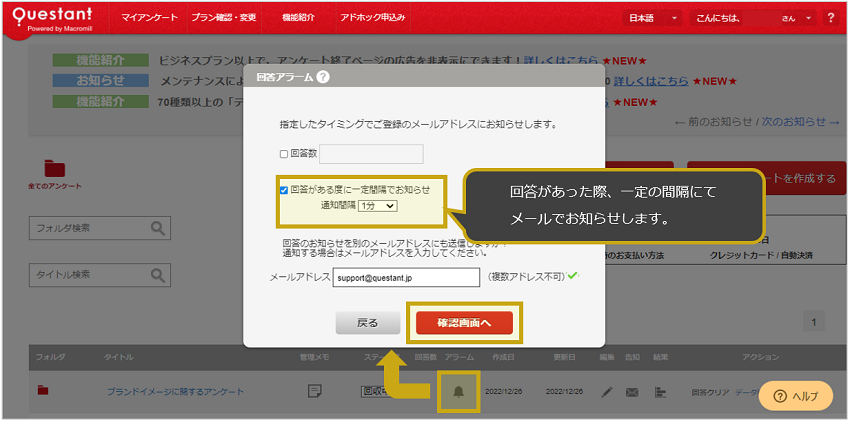Click the envelope notification icon in survey row
The width and height of the screenshot is (850, 422).
[632, 392]
